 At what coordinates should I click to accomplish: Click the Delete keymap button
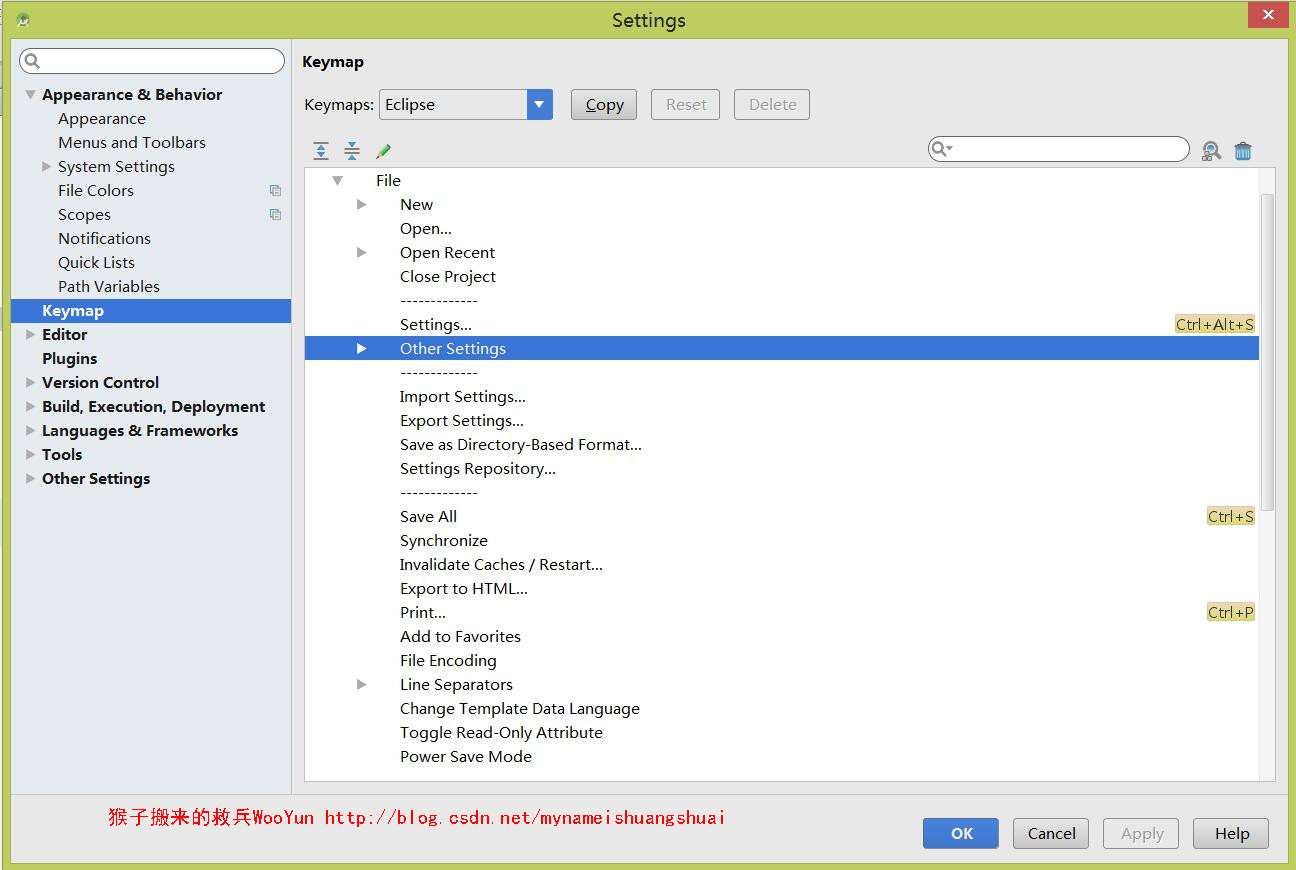point(772,104)
